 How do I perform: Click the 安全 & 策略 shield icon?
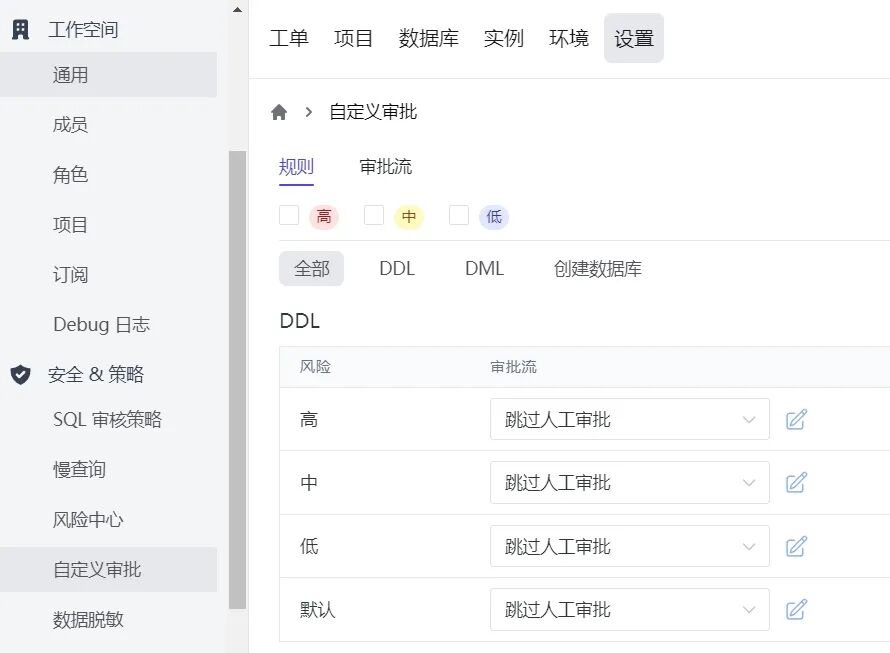tap(20, 374)
